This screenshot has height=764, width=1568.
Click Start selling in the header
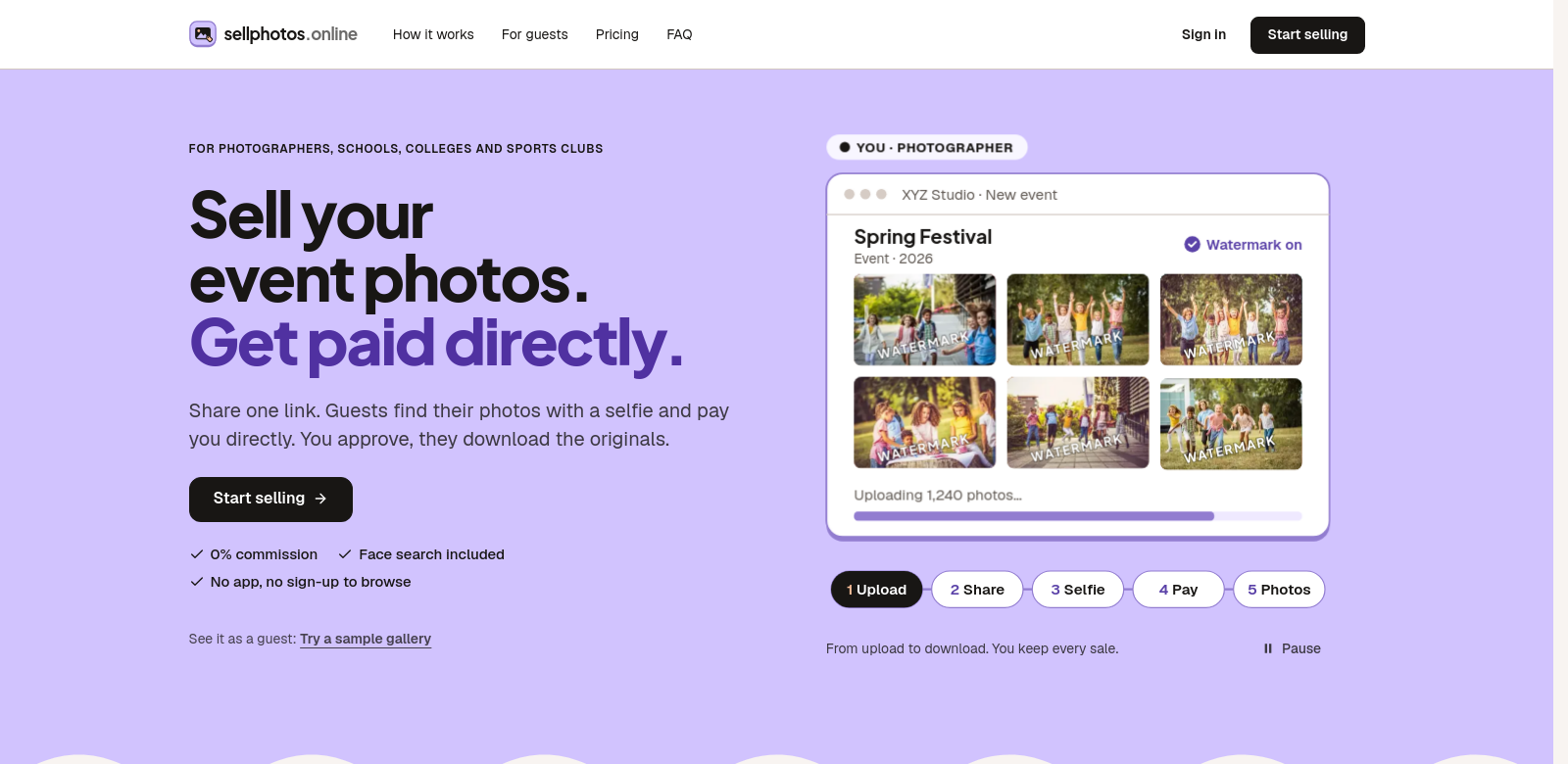coord(1307,35)
